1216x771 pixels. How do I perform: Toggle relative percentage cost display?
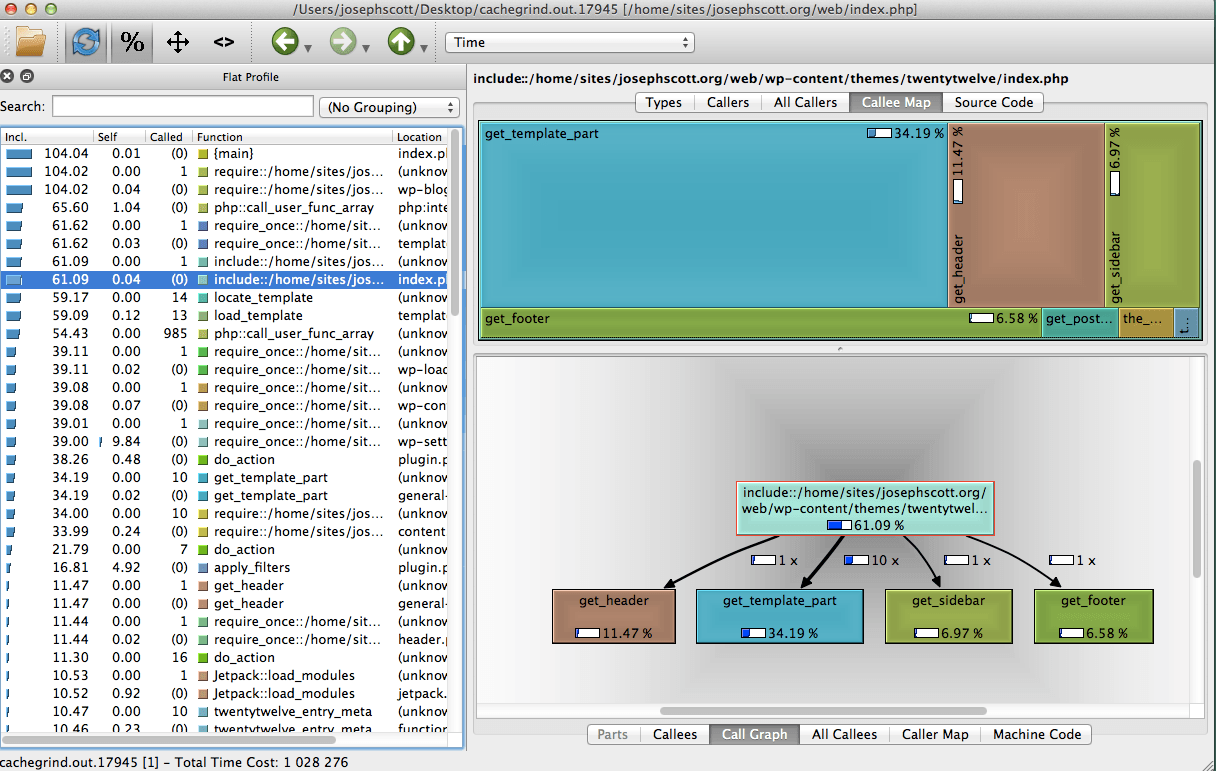132,42
